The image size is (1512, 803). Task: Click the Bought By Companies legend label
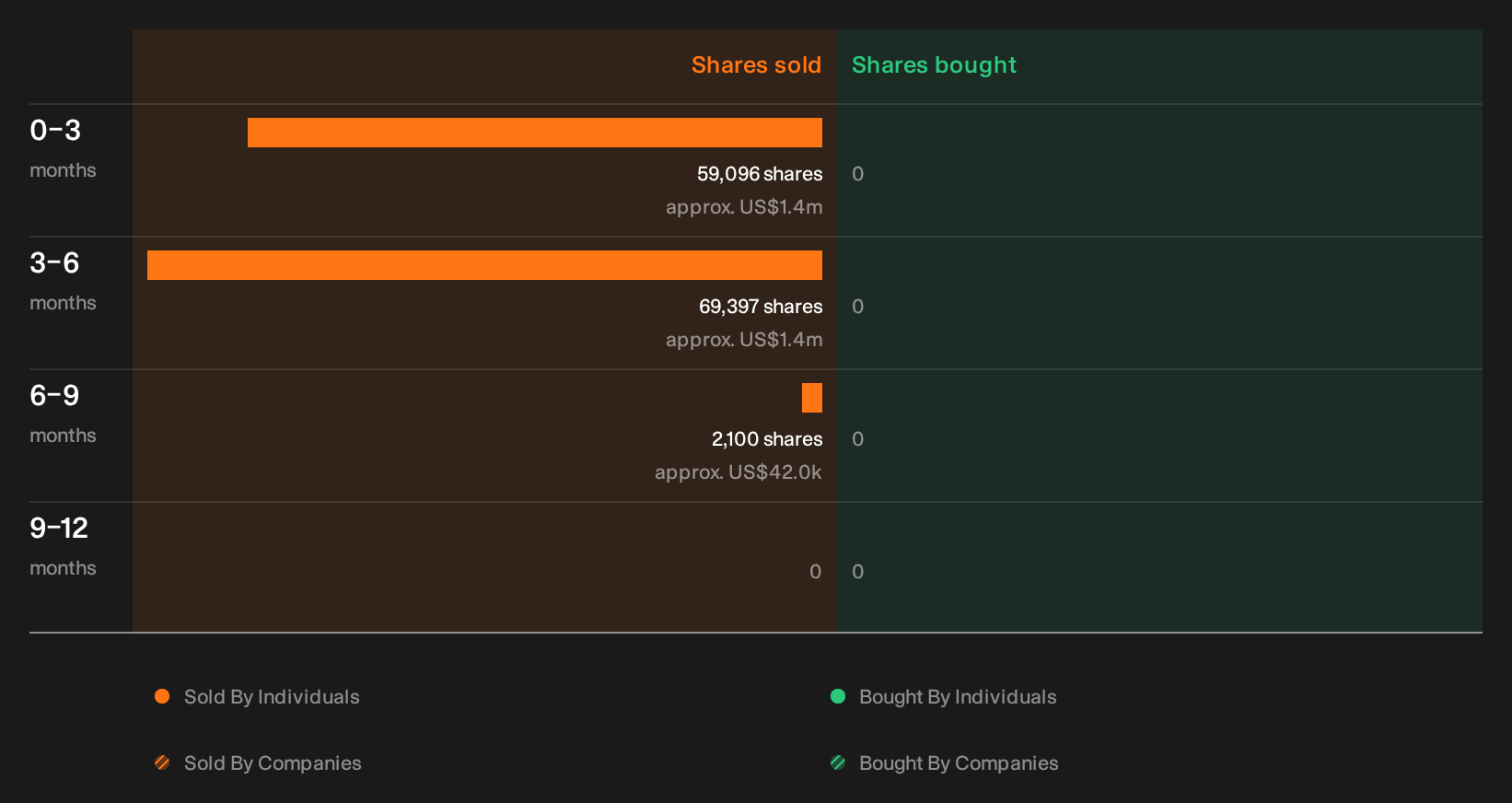959,763
